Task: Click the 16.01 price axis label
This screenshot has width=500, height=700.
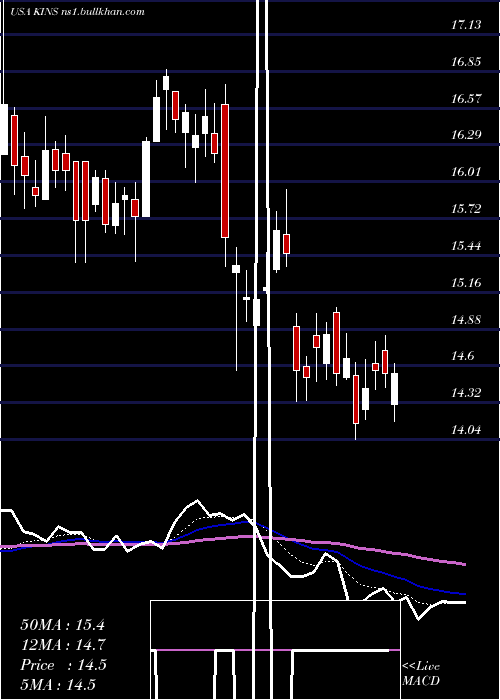Action: [466, 172]
